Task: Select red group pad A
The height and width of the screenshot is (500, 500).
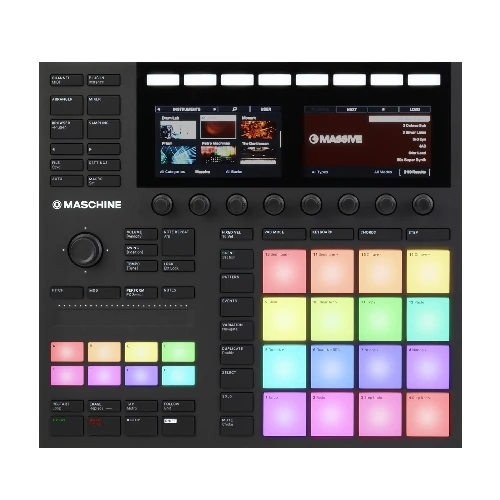Action: (67, 352)
